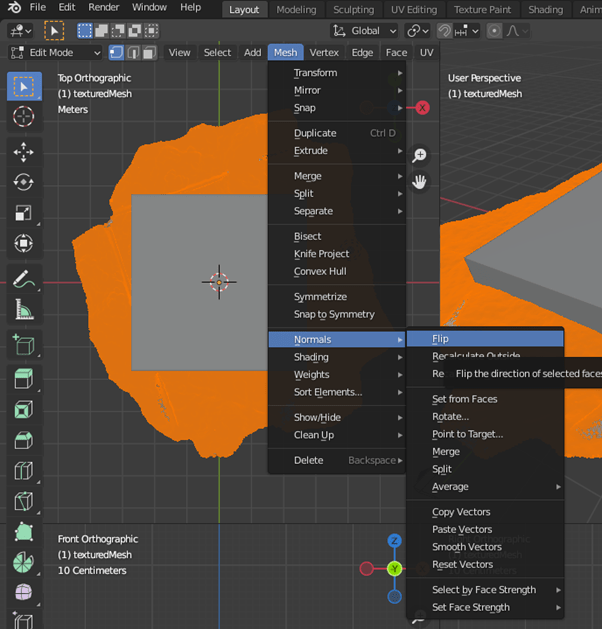Select the Scale tool

23,213
